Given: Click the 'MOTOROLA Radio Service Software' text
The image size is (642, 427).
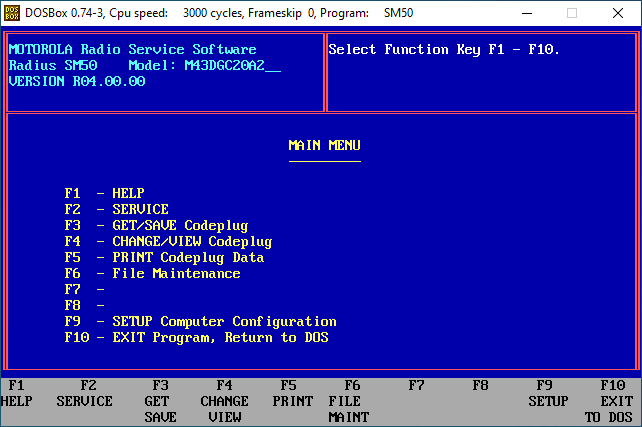Looking at the screenshot, I should click(132, 50).
